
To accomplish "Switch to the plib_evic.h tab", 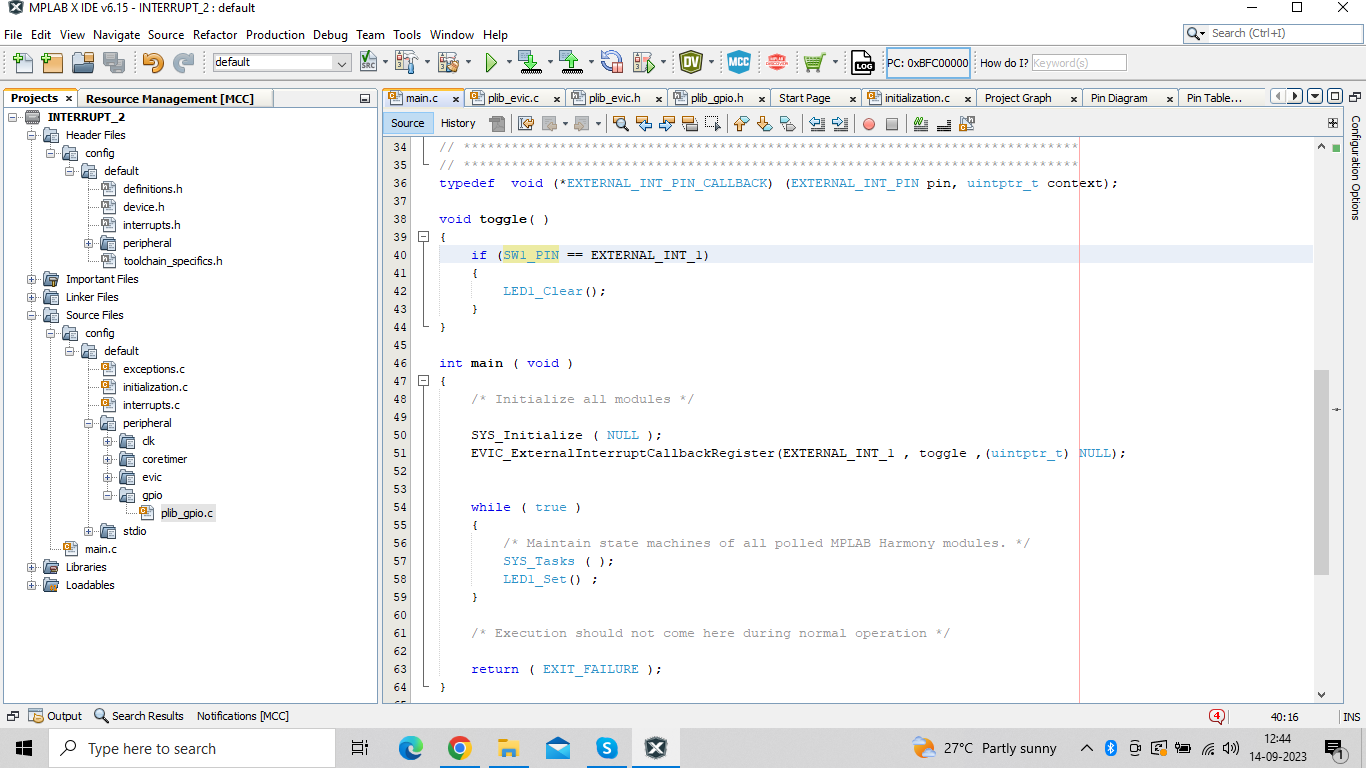I will point(613,98).
